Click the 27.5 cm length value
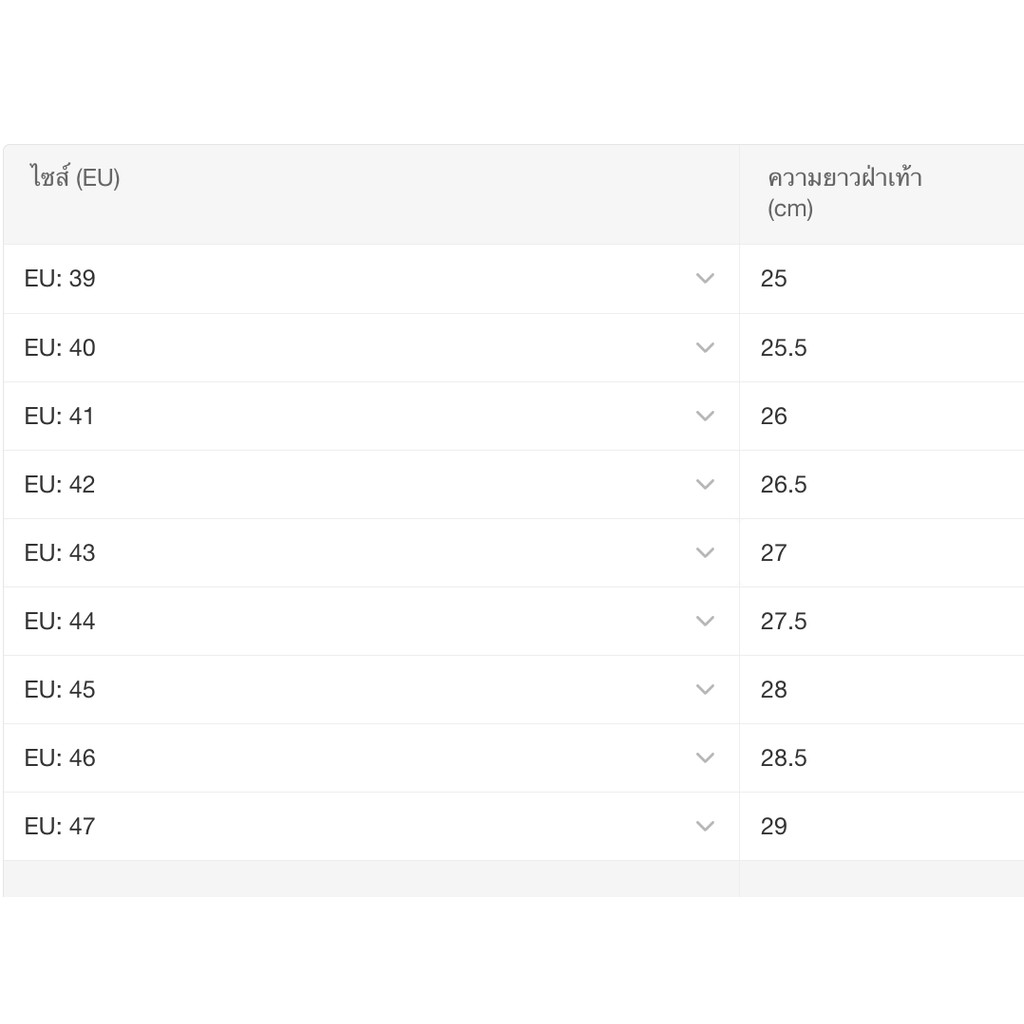This screenshot has height=1024, width=1024. pyautogui.click(x=783, y=622)
